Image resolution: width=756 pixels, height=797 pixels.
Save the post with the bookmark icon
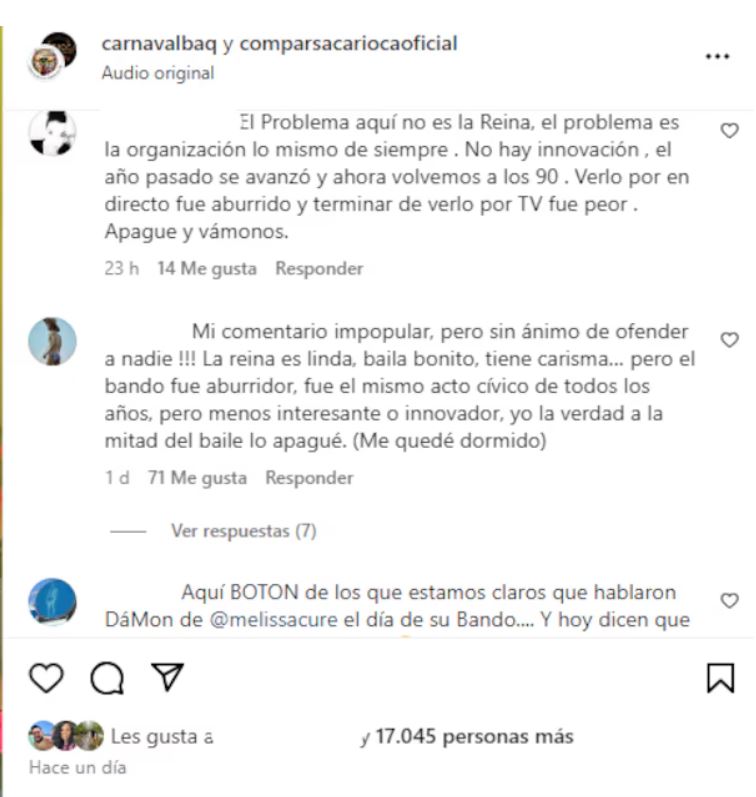720,678
